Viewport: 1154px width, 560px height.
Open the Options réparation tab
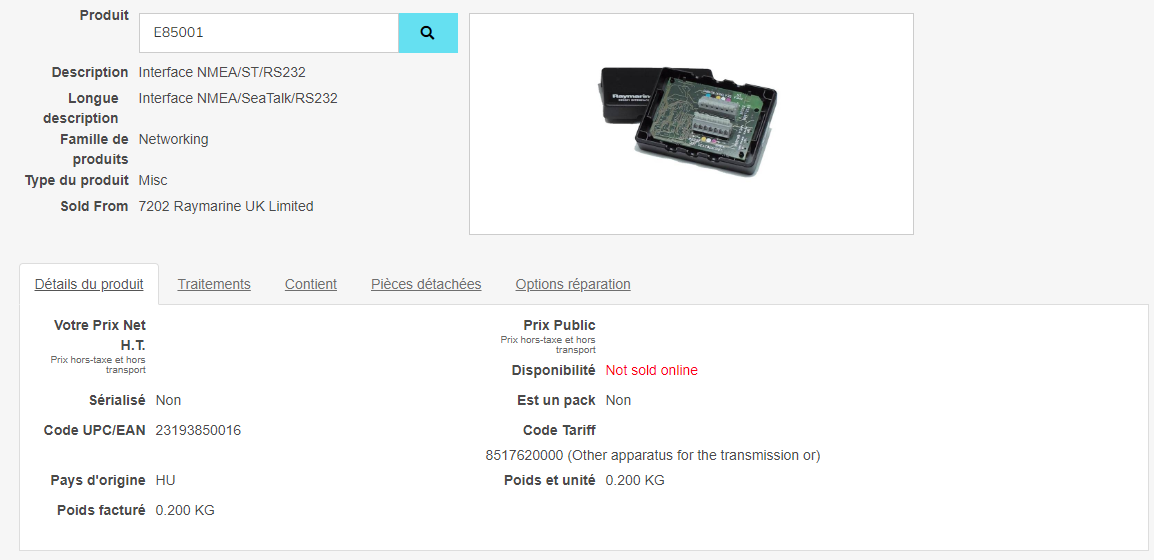[x=573, y=284]
